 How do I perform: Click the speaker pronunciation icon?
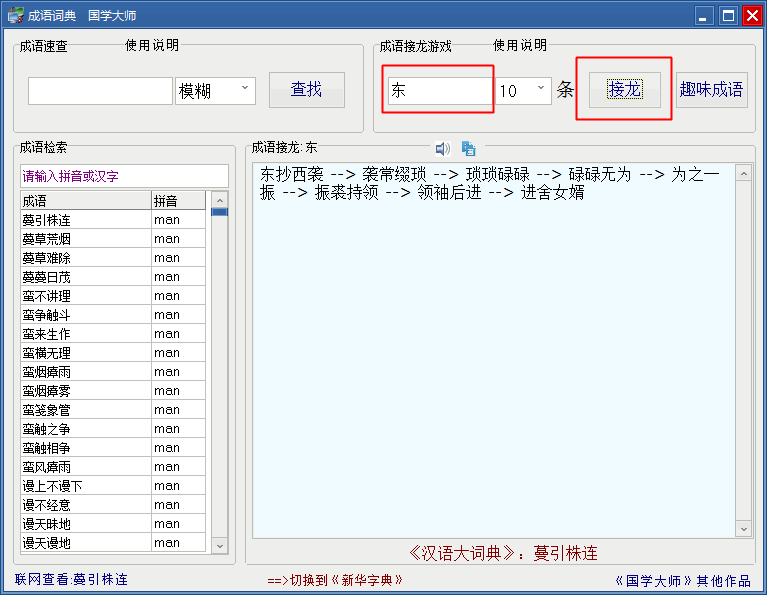pyautogui.click(x=443, y=148)
